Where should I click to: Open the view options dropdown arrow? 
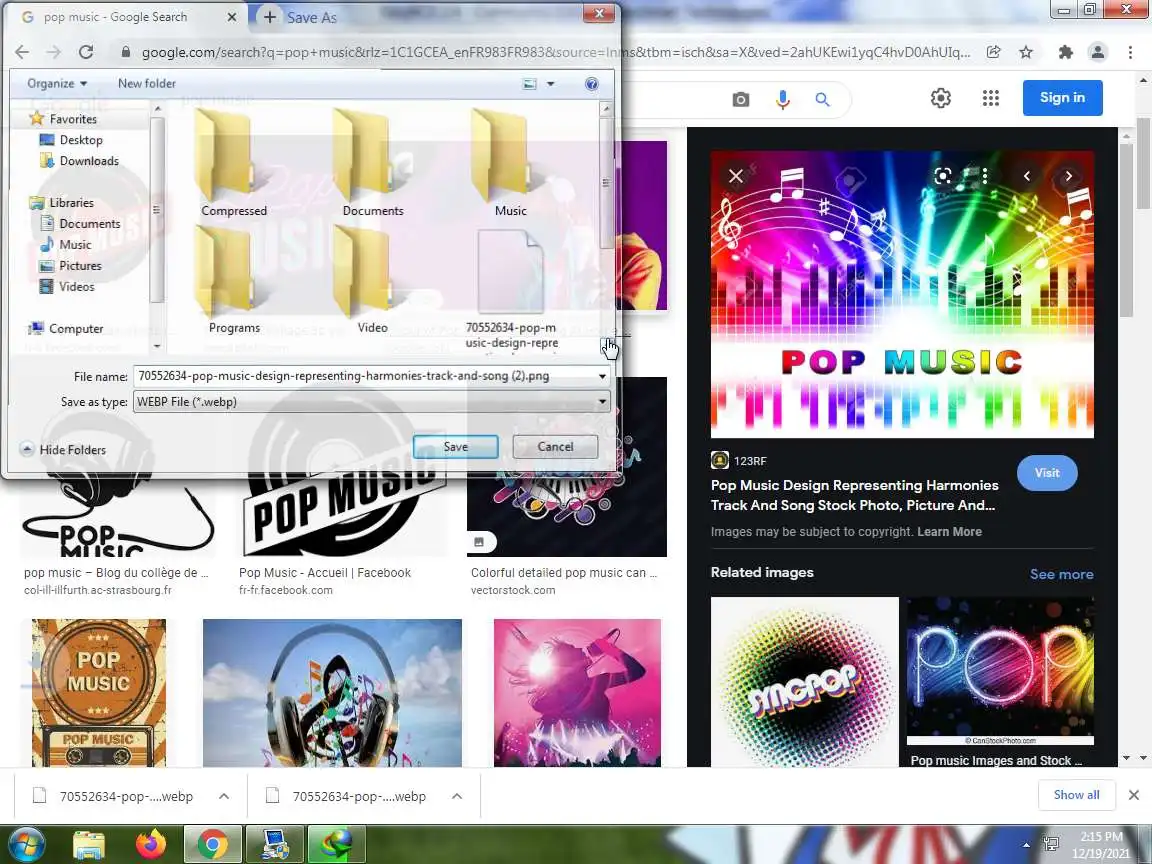550,84
